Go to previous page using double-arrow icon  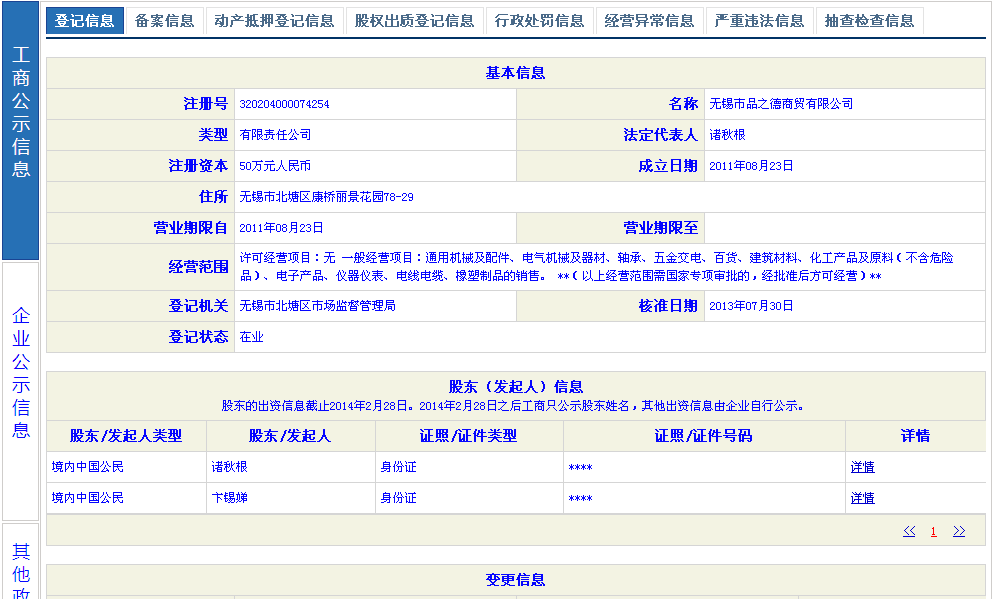tap(909, 531)
